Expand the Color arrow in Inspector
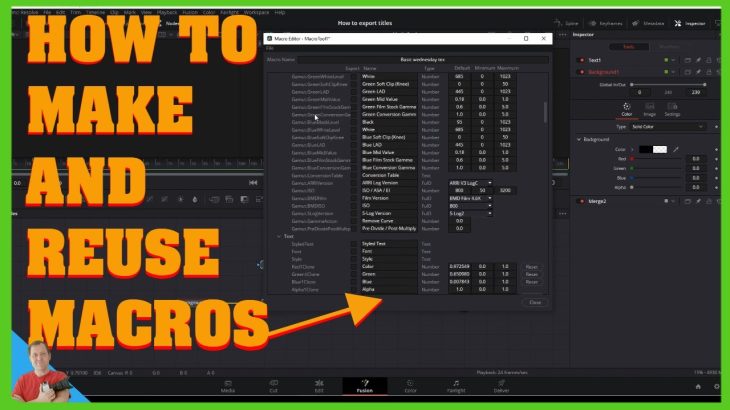730x410 pixels. tap(632, 149)
